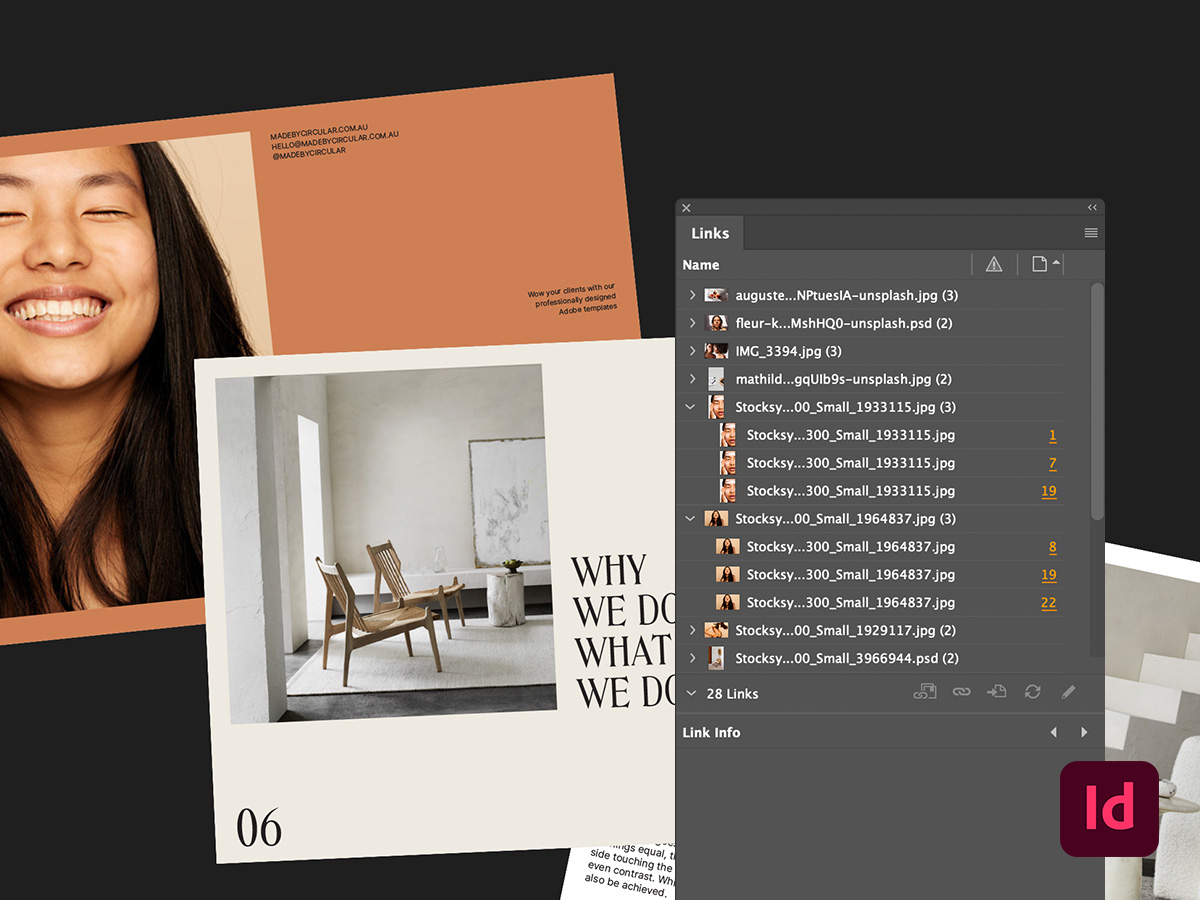Toggle the 28 Links summary chevron

click(x=689, y=693)
